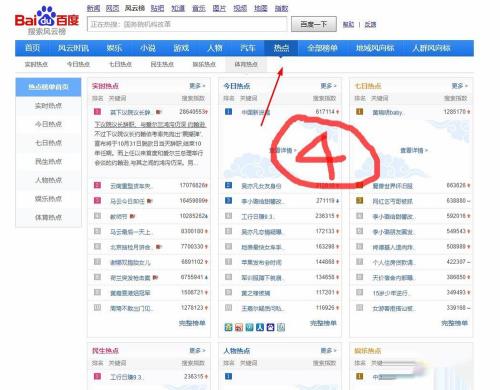Screen dimensions: 500x390
Task: Click the 百度一下 search button
Action: [x=314, y=24]
